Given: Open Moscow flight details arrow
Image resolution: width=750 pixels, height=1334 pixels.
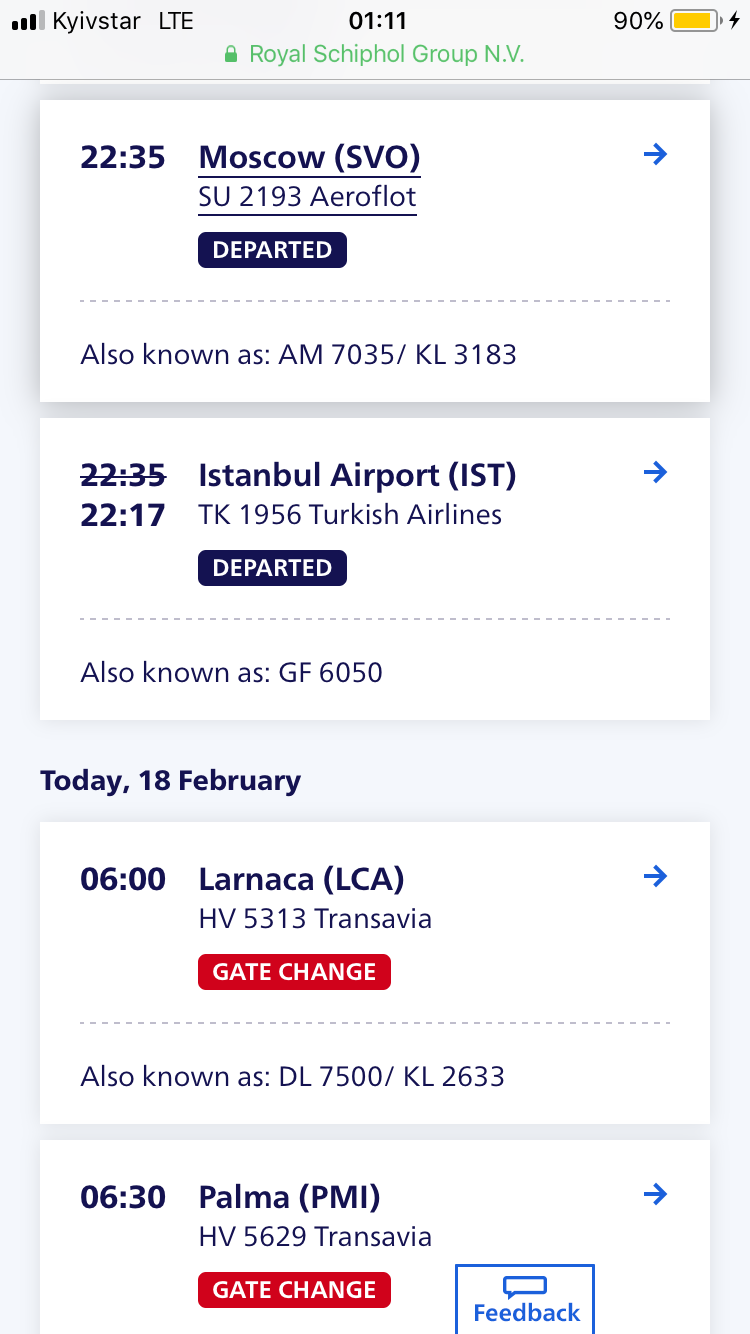Looking at the screenshot, I should pos(655,154).
